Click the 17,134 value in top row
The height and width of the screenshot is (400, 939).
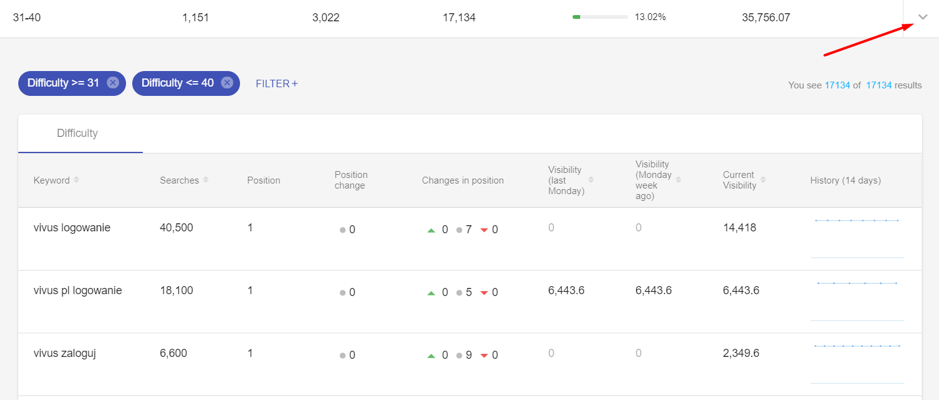pyautogui.click(x=459, y=17)
